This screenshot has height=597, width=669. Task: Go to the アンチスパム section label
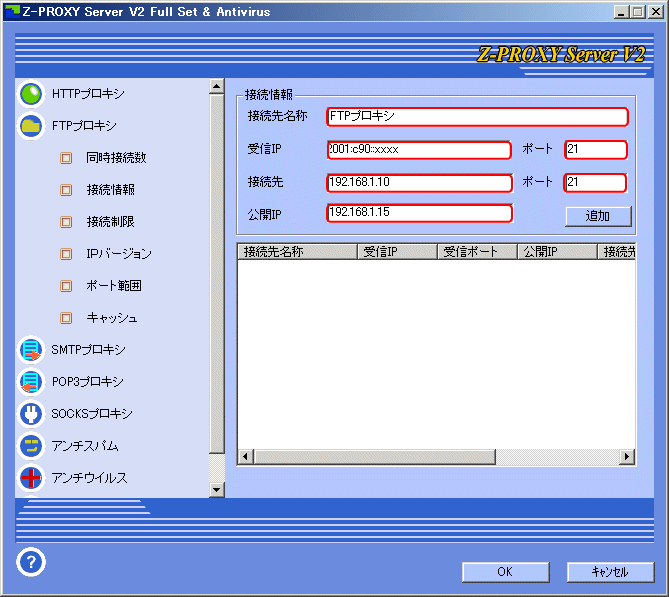click(x=84, y=446)
